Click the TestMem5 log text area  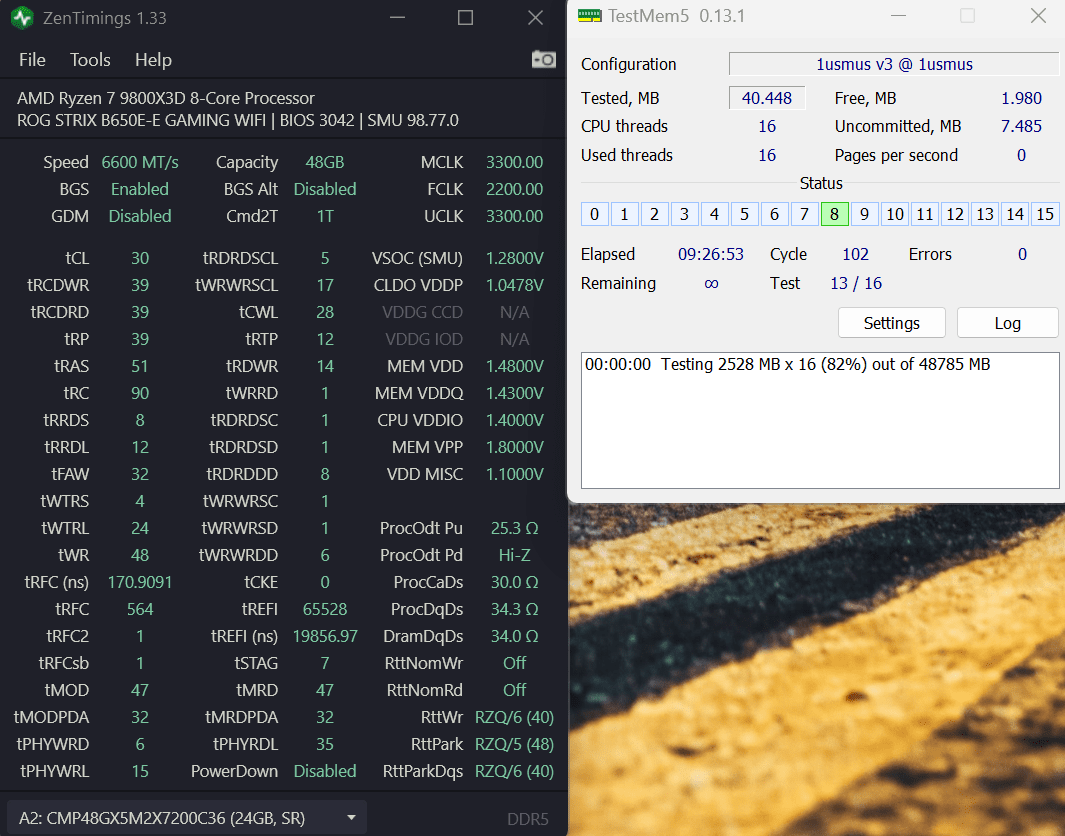(820, 420)
